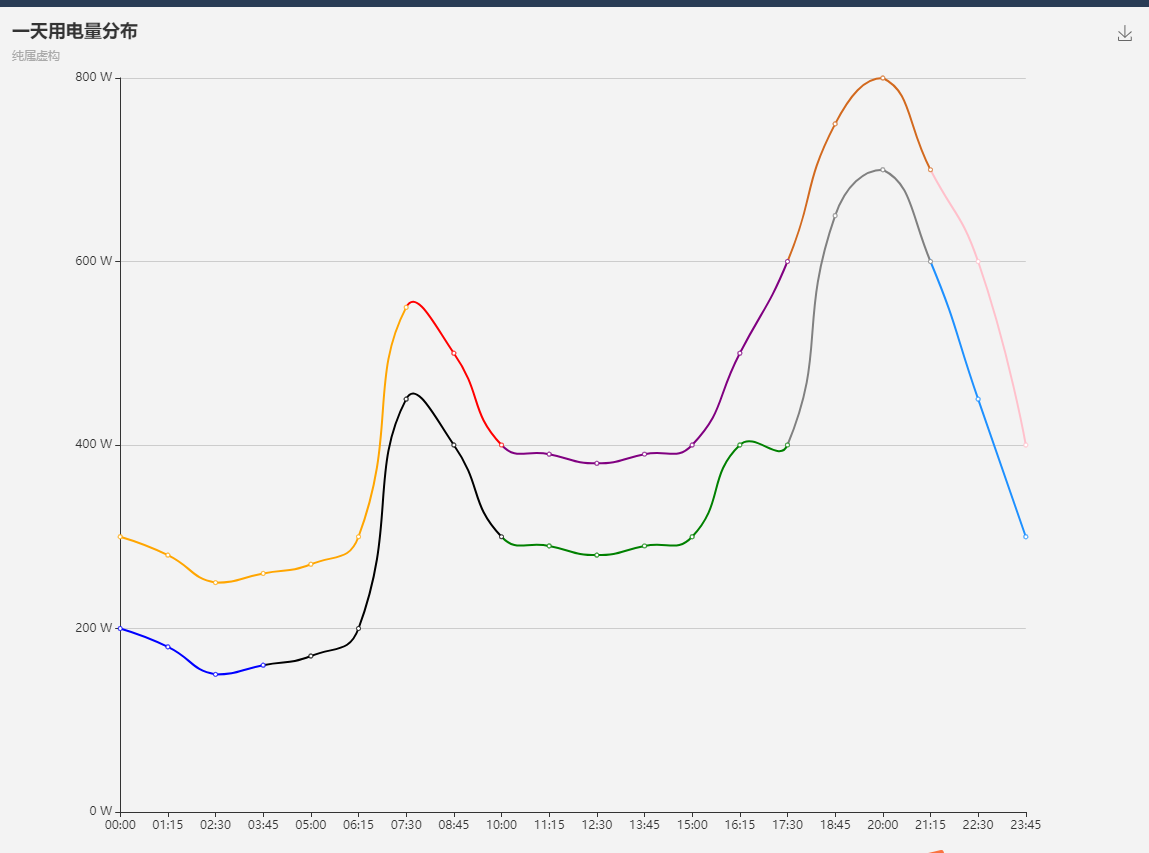Click the 22:30 x-axis label
This screenshot has width=1149, height=853.
[978, 825]
